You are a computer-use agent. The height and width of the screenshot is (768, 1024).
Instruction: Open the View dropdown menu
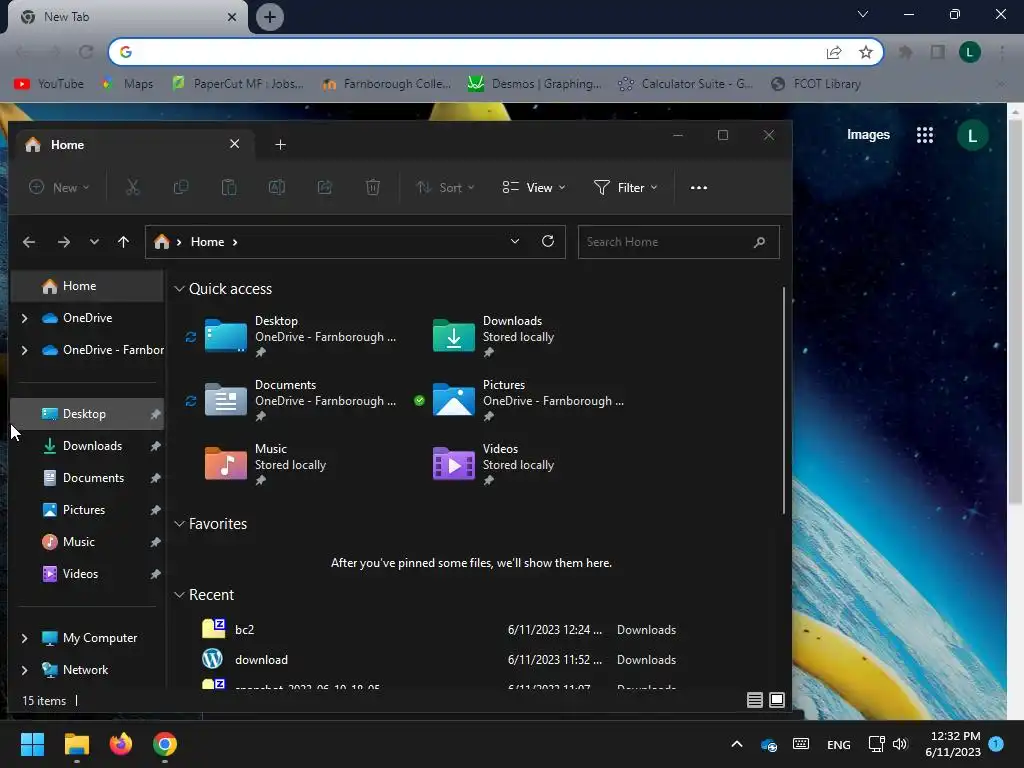tap(534, 187)
